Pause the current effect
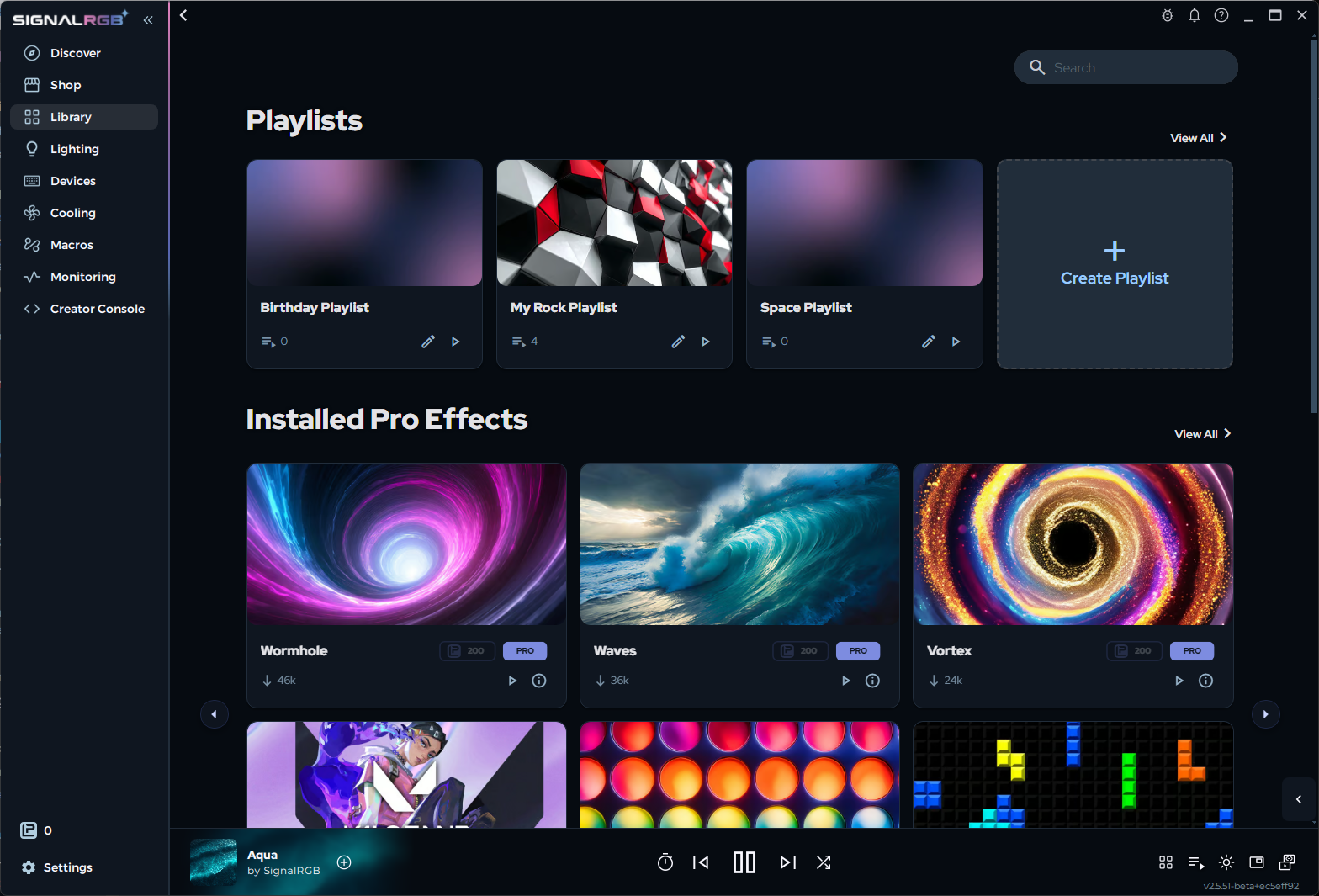Image resolution: width=1319 pixels, height=896 pixels. pyautogui.click(x=744, y=862)
